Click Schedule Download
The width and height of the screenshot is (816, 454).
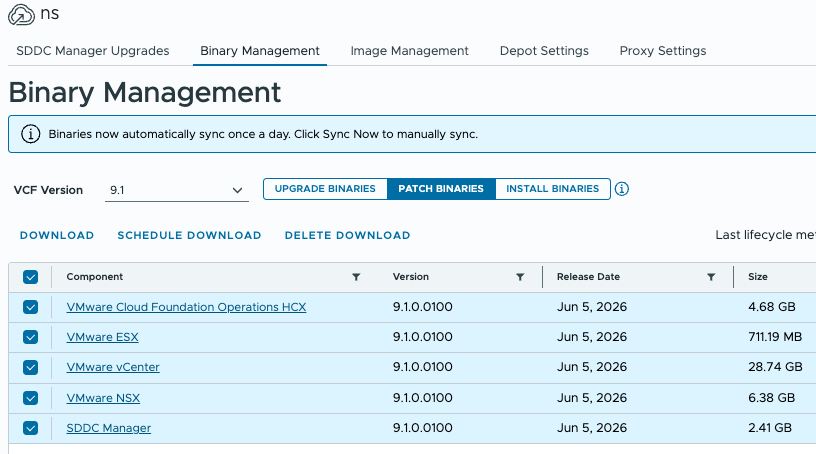coord(189,235)
